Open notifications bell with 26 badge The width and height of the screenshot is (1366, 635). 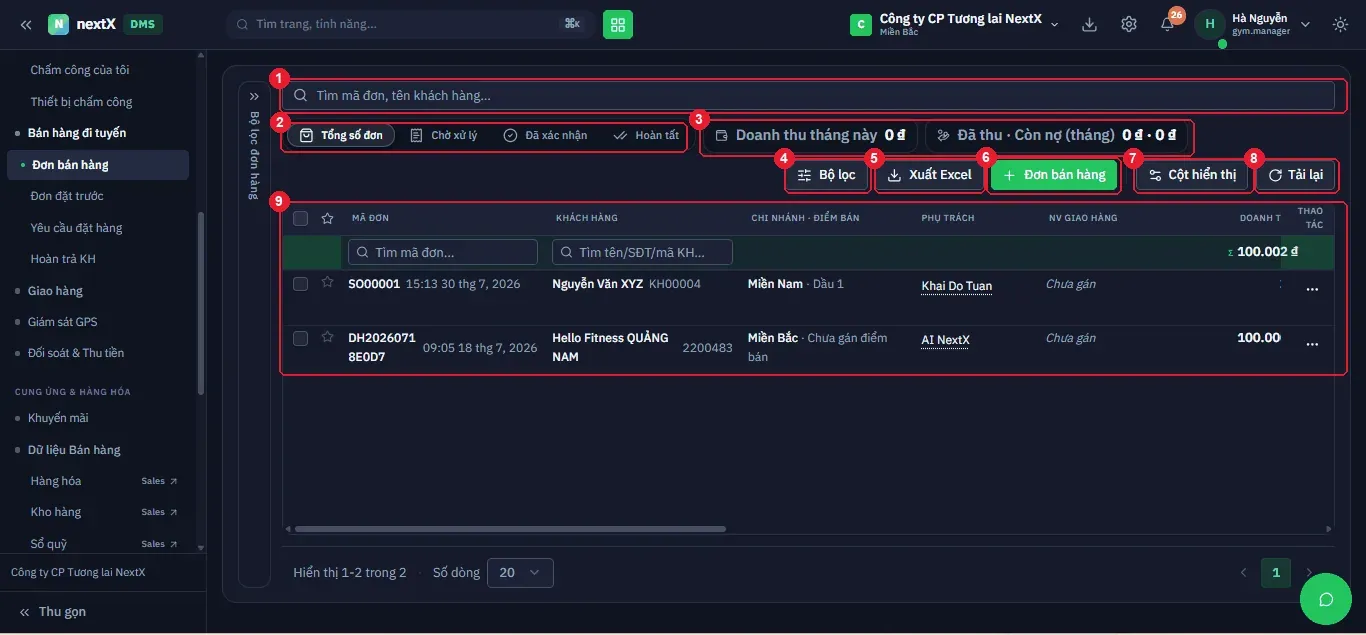click(x=1167, y=24)
